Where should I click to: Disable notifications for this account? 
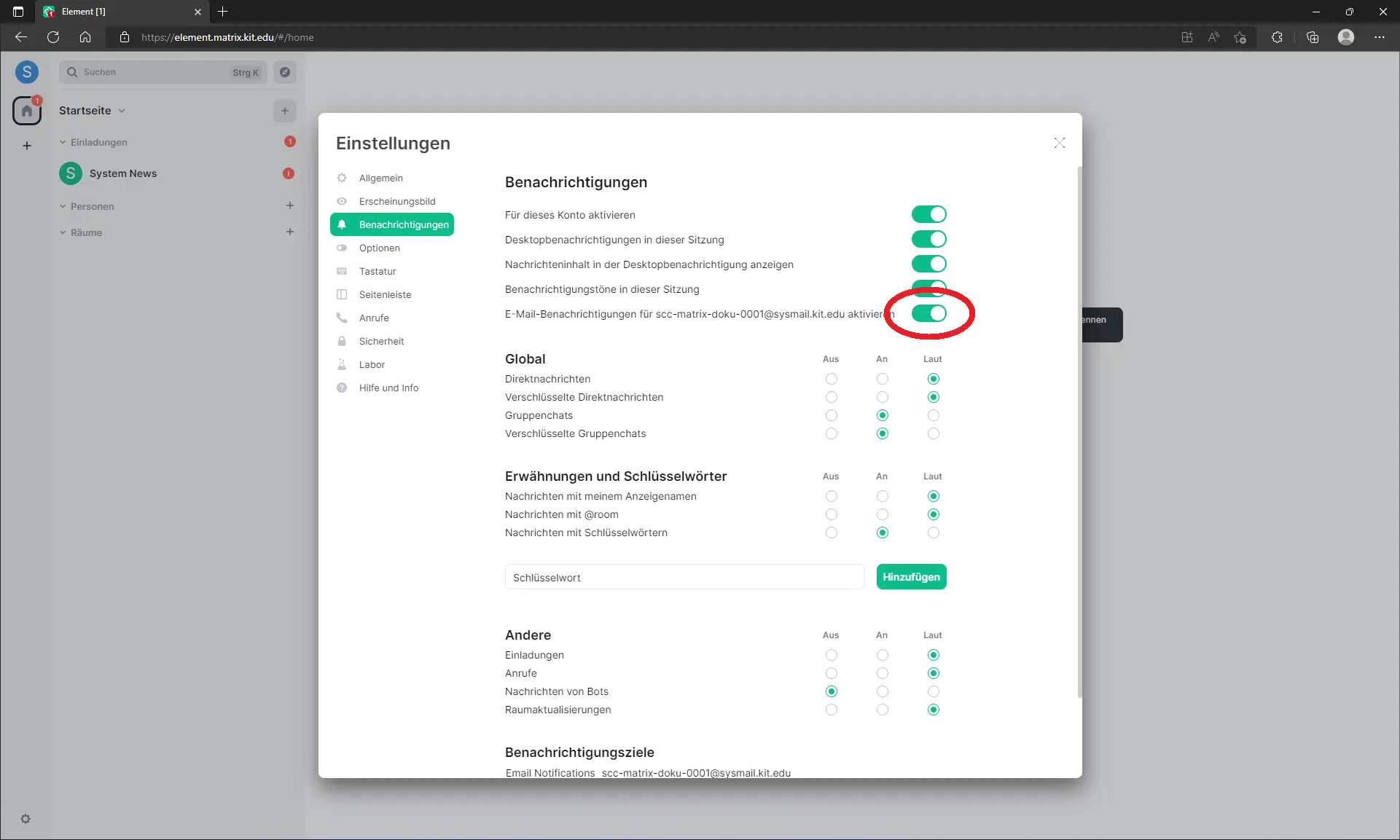click(929, 214)
